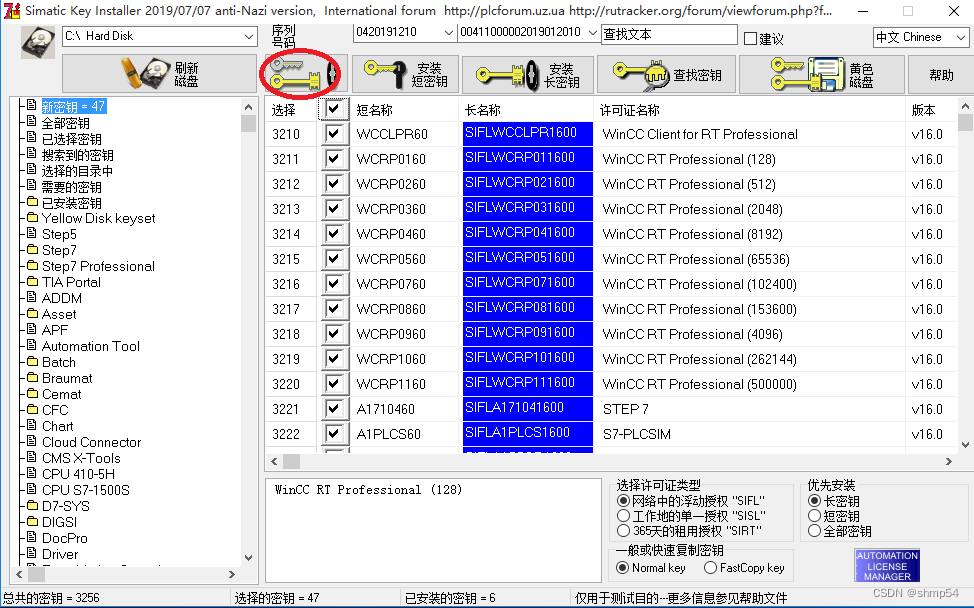Uncheck the WCRP0160 row checkbox

click(334, 158)
